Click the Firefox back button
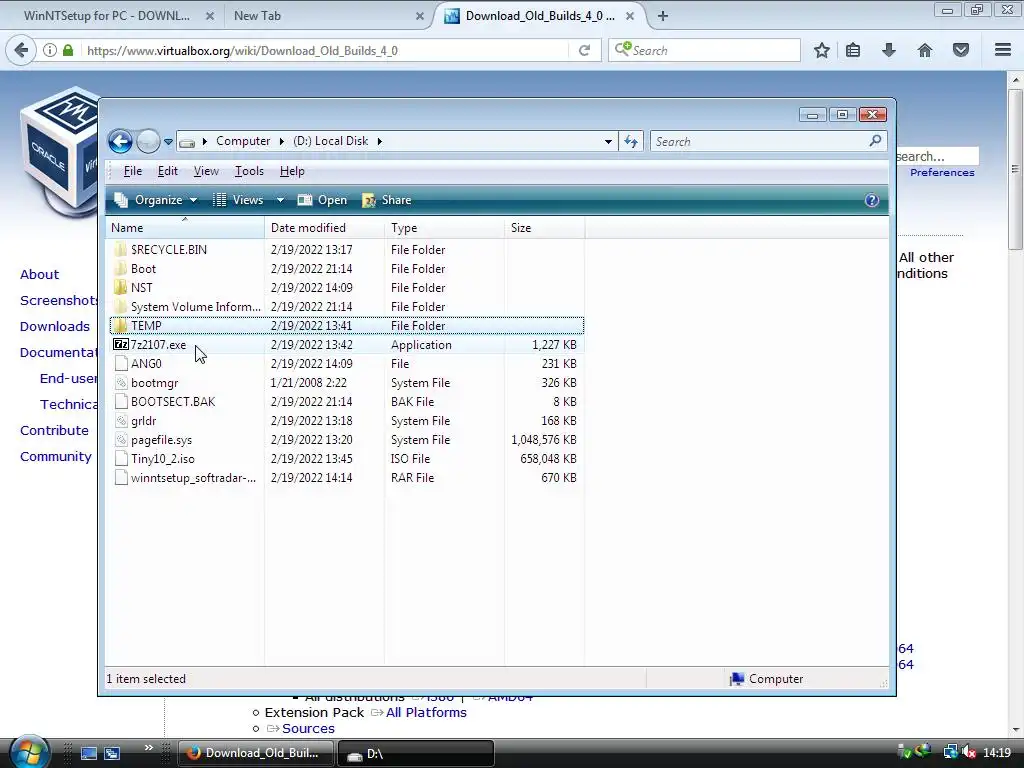The width and height of the screenshot is (1024, 768). (x=22, y=50)
